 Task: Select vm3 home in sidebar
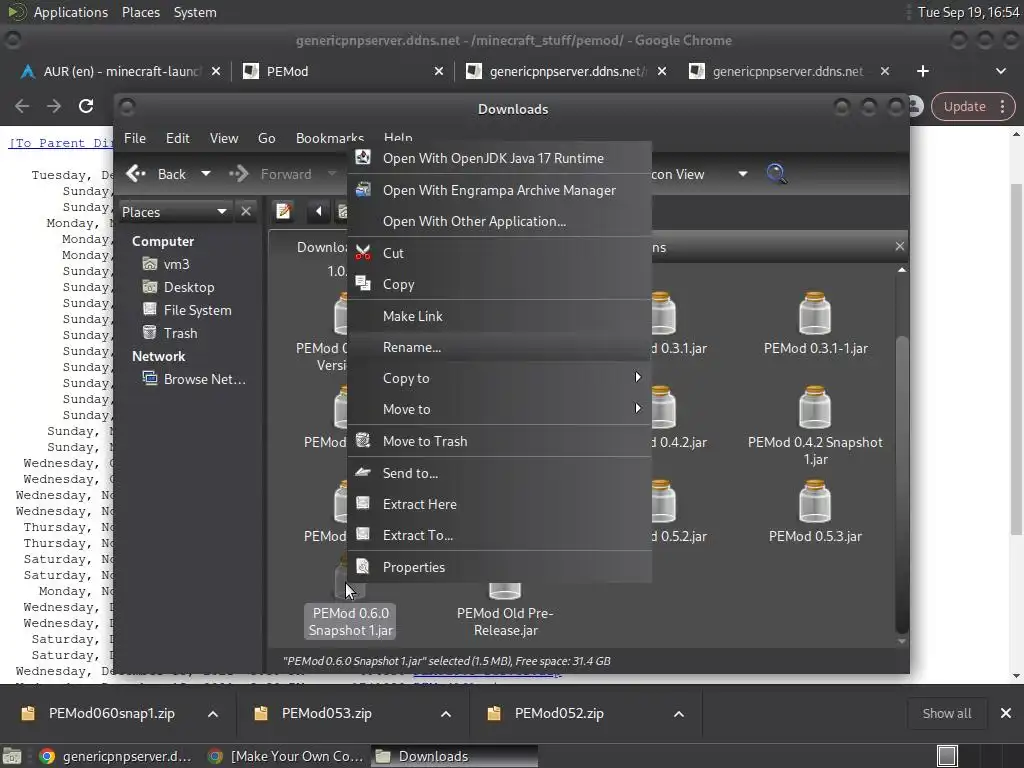click(167, 264)
